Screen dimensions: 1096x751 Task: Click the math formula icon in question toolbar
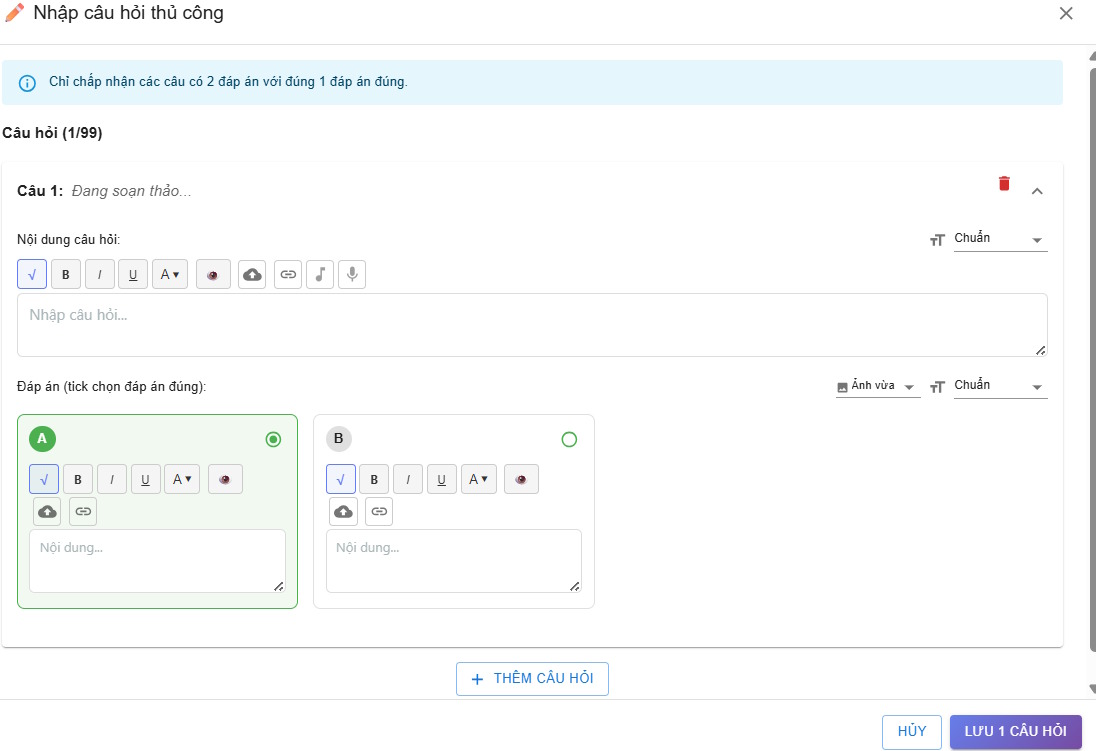32,275
